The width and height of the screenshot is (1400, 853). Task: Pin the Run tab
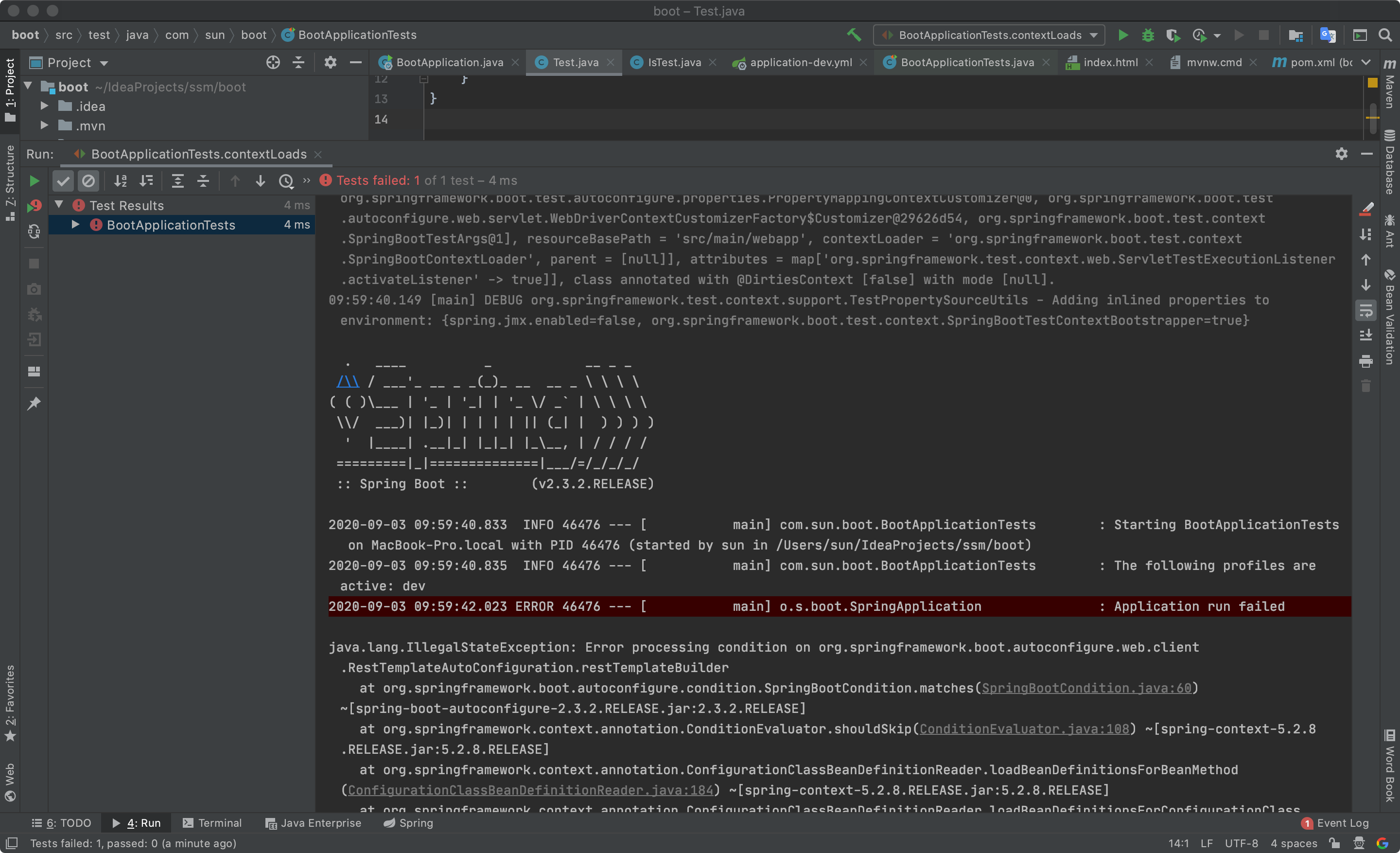pos(34,404)
